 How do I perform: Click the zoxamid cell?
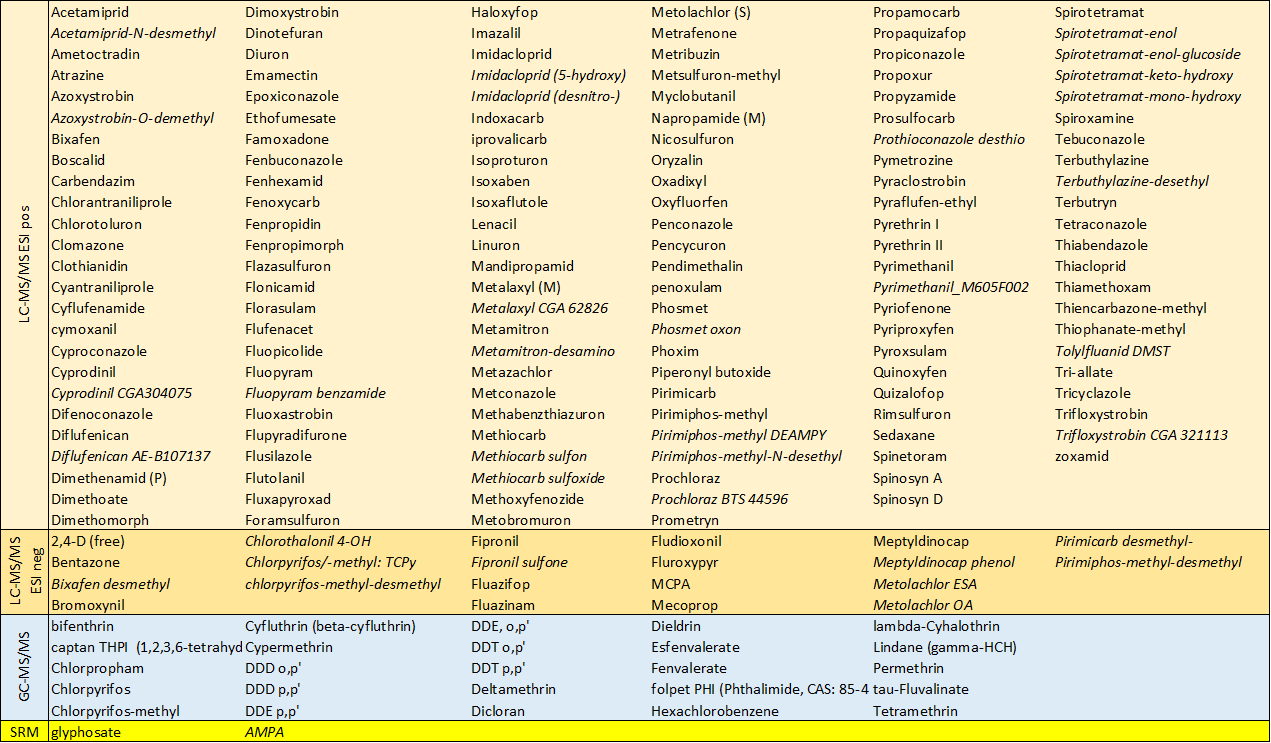pyautogui.click(x=1081, y=456)
